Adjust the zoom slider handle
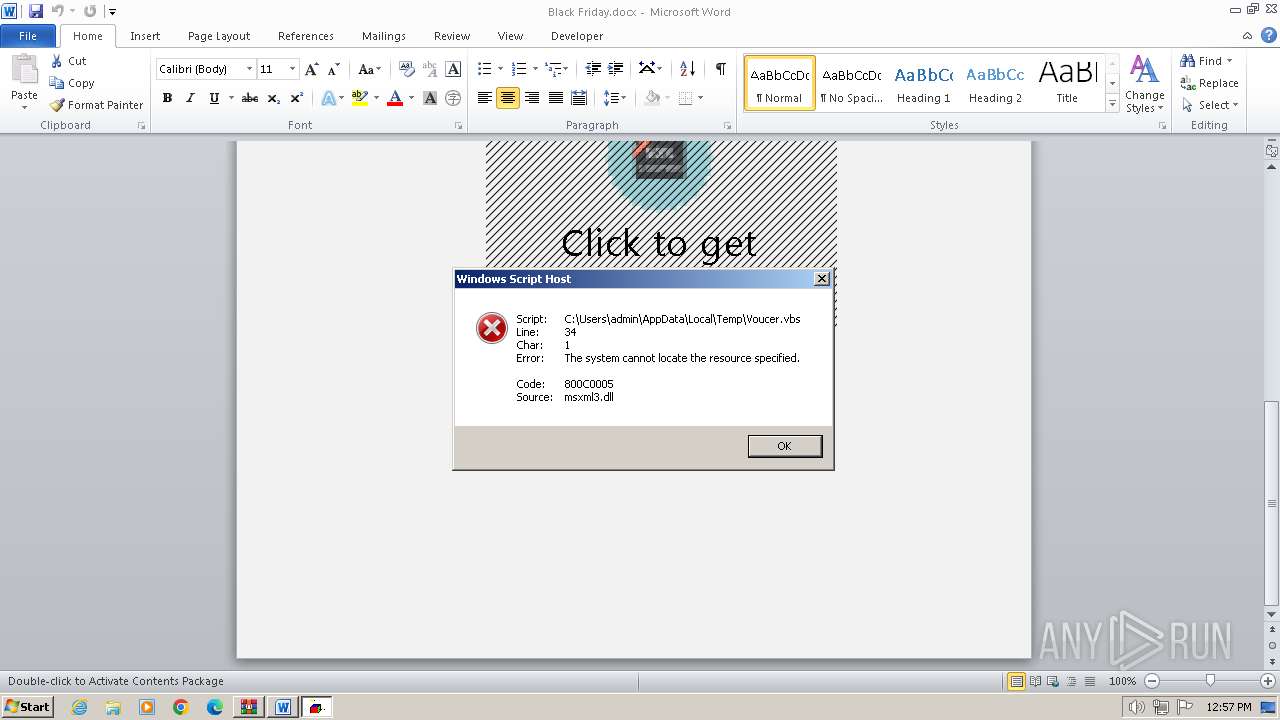 1210,680
